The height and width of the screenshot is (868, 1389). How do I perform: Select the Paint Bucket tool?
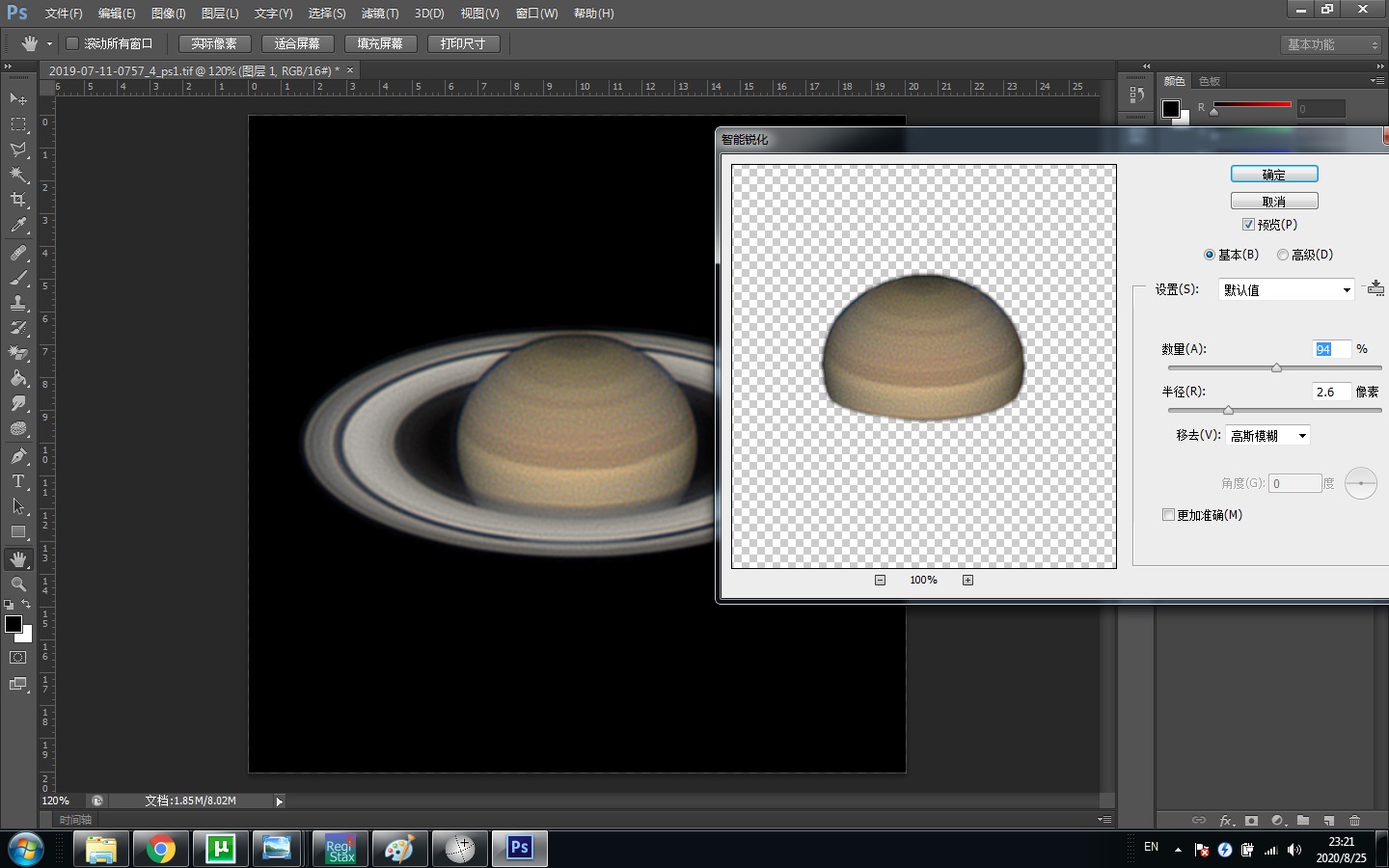tap(18, 378)
